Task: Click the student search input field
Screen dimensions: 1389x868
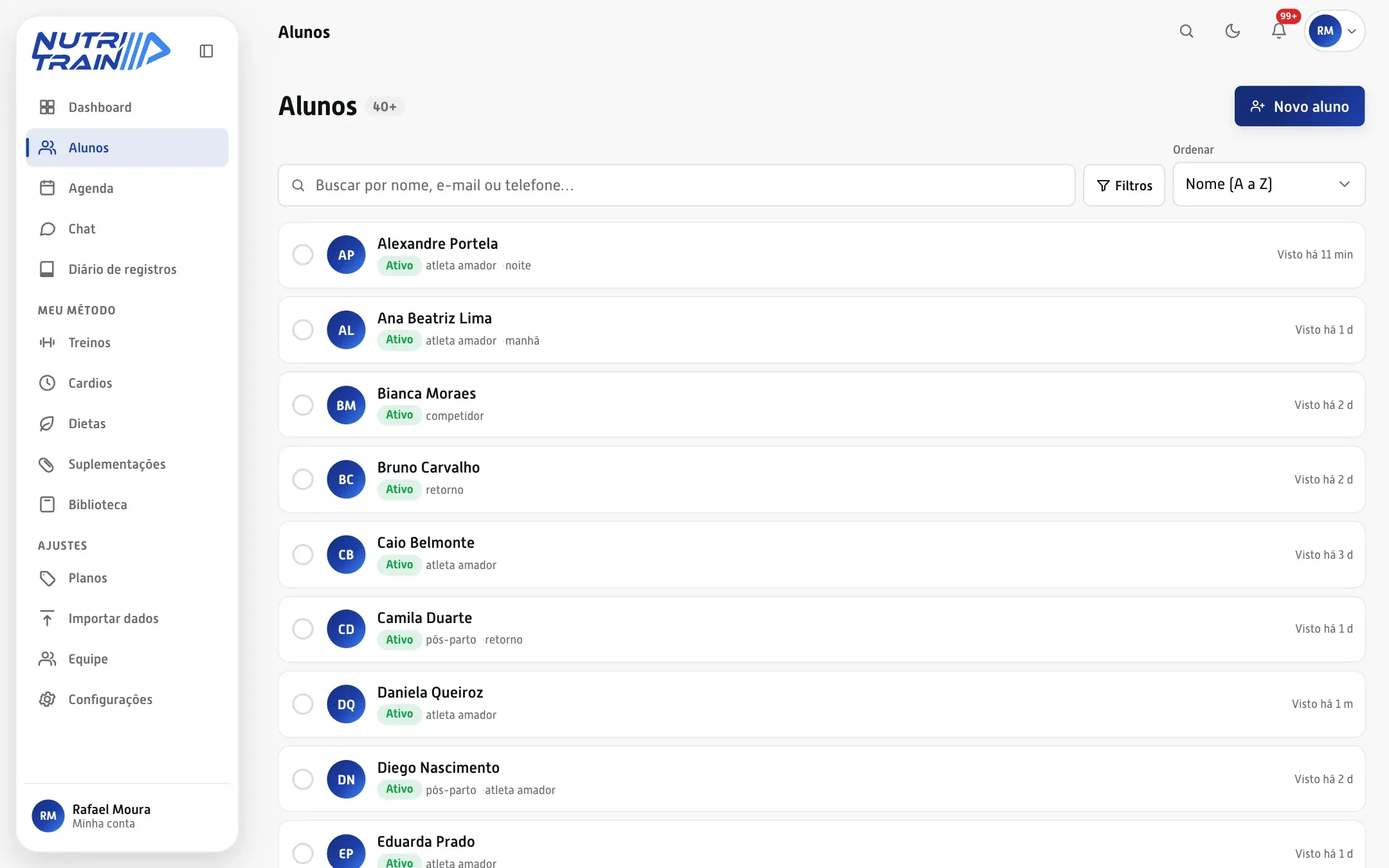Action: click(676, 185)
